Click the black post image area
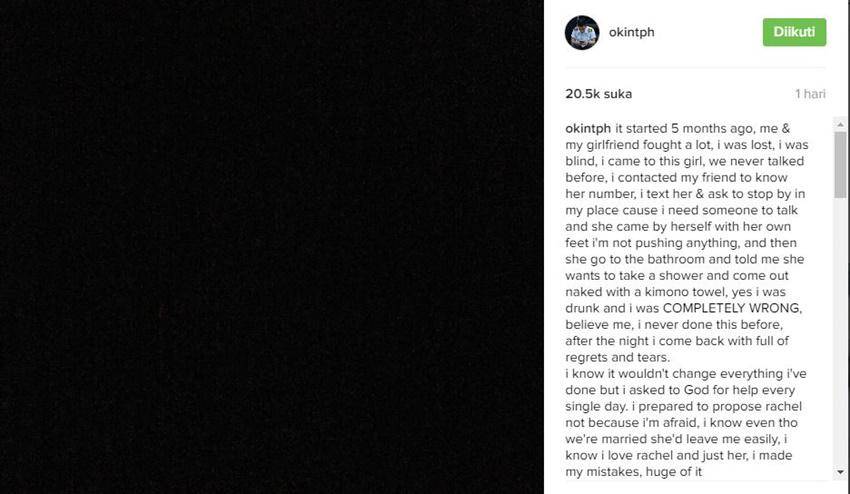Image resolution: width=850 pixels, height=494 pixels. (x=272, y=247)
